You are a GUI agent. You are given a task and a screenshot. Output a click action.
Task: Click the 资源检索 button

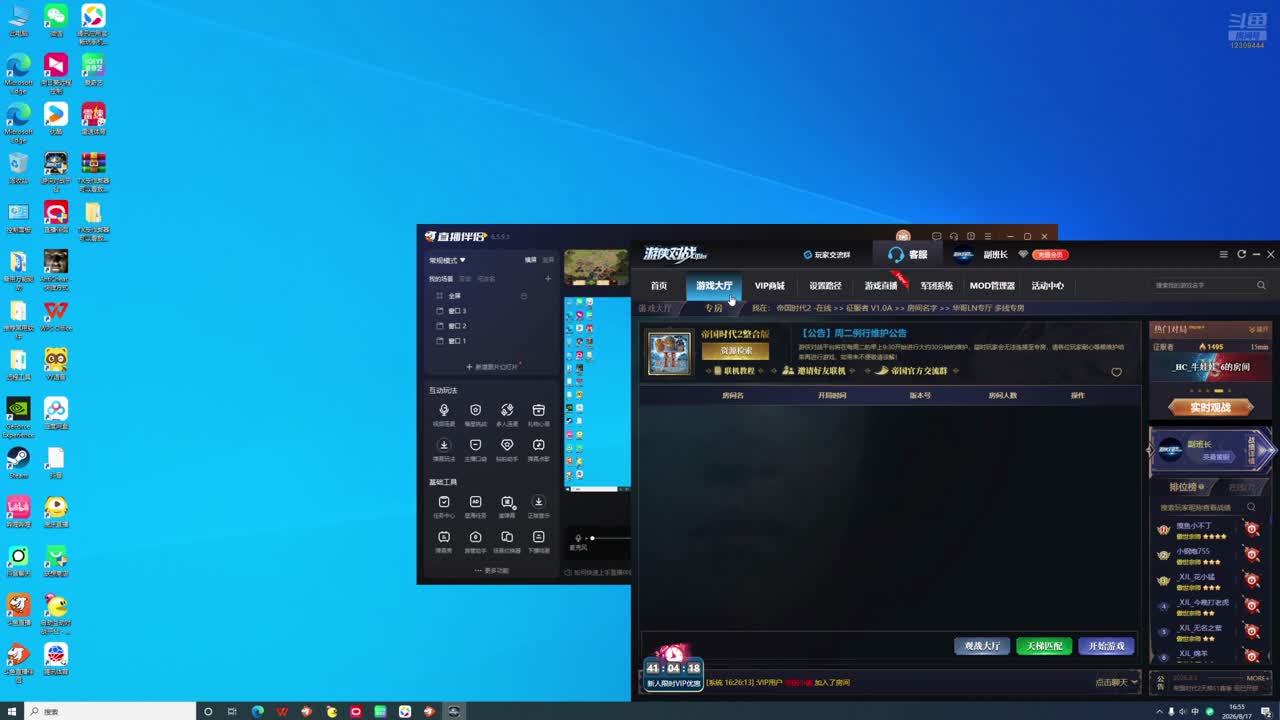(x=735, y=351)
